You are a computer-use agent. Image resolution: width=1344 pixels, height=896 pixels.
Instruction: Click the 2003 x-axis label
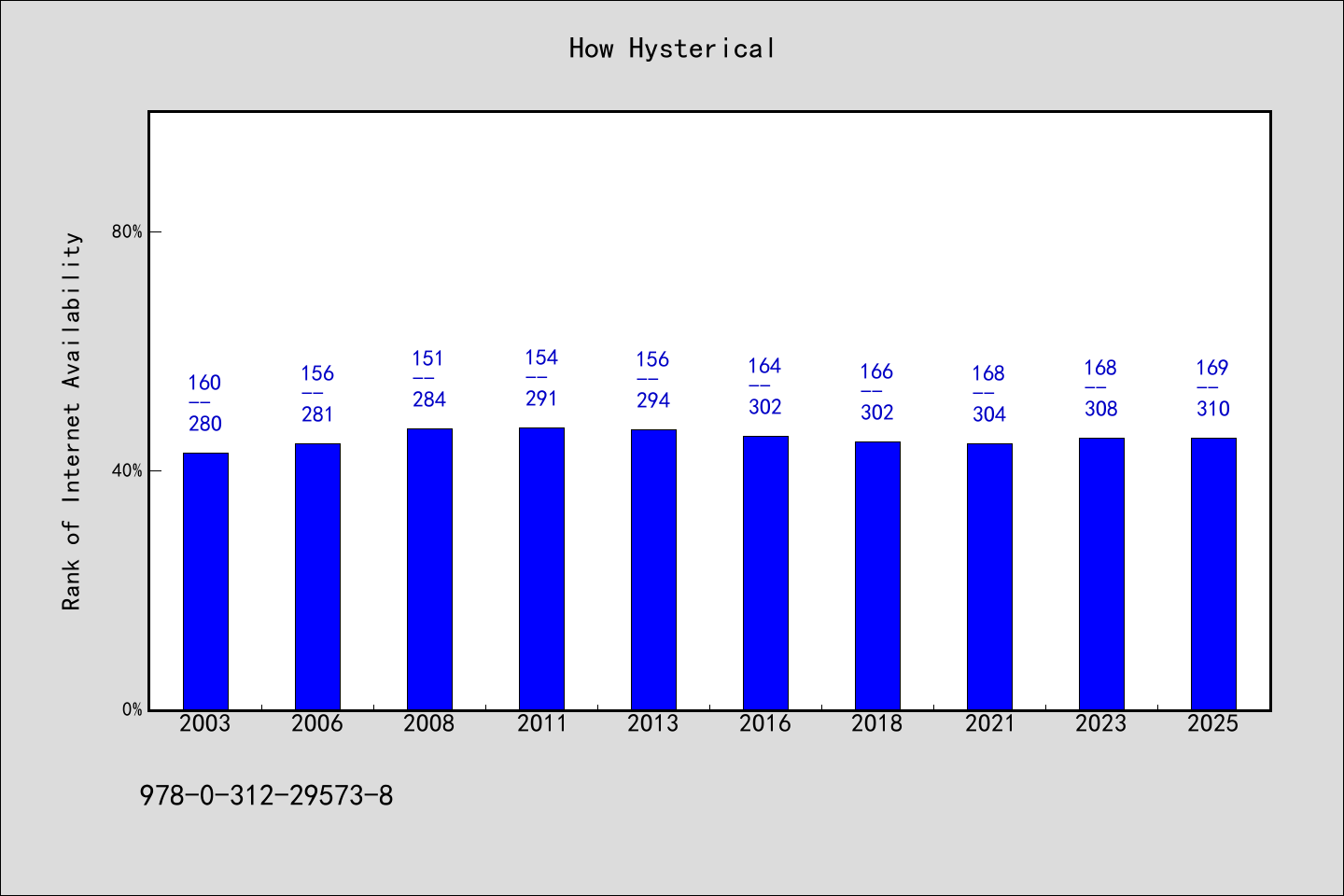(x=205, y=723)
